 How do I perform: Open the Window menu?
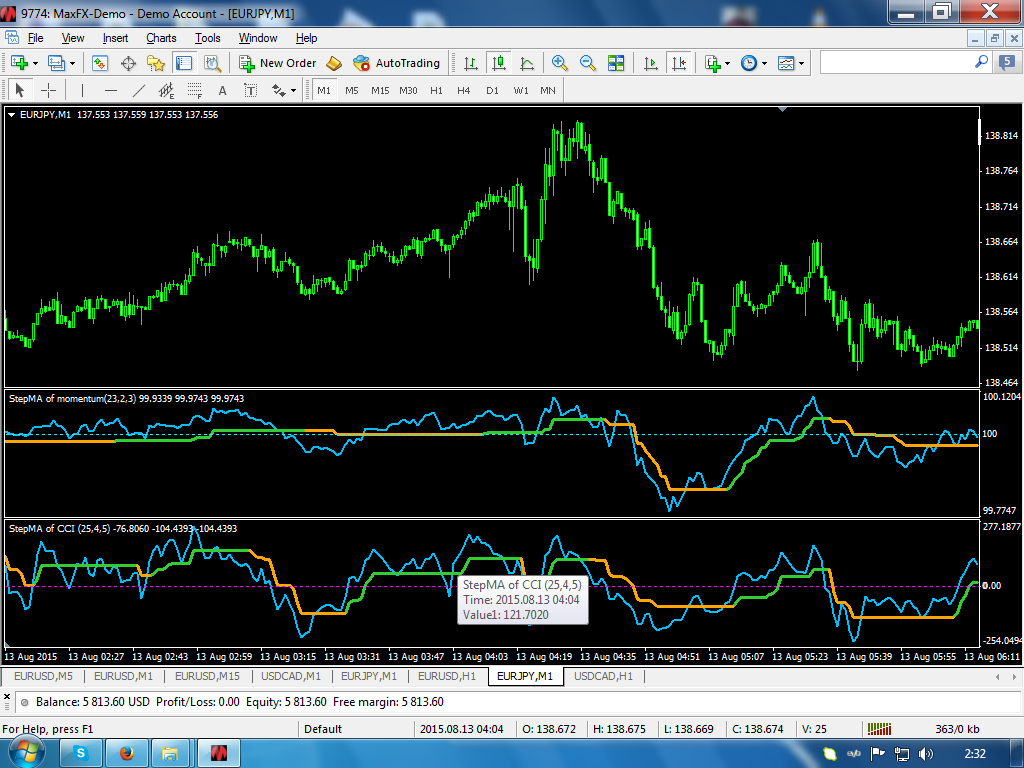pos(258,38)
